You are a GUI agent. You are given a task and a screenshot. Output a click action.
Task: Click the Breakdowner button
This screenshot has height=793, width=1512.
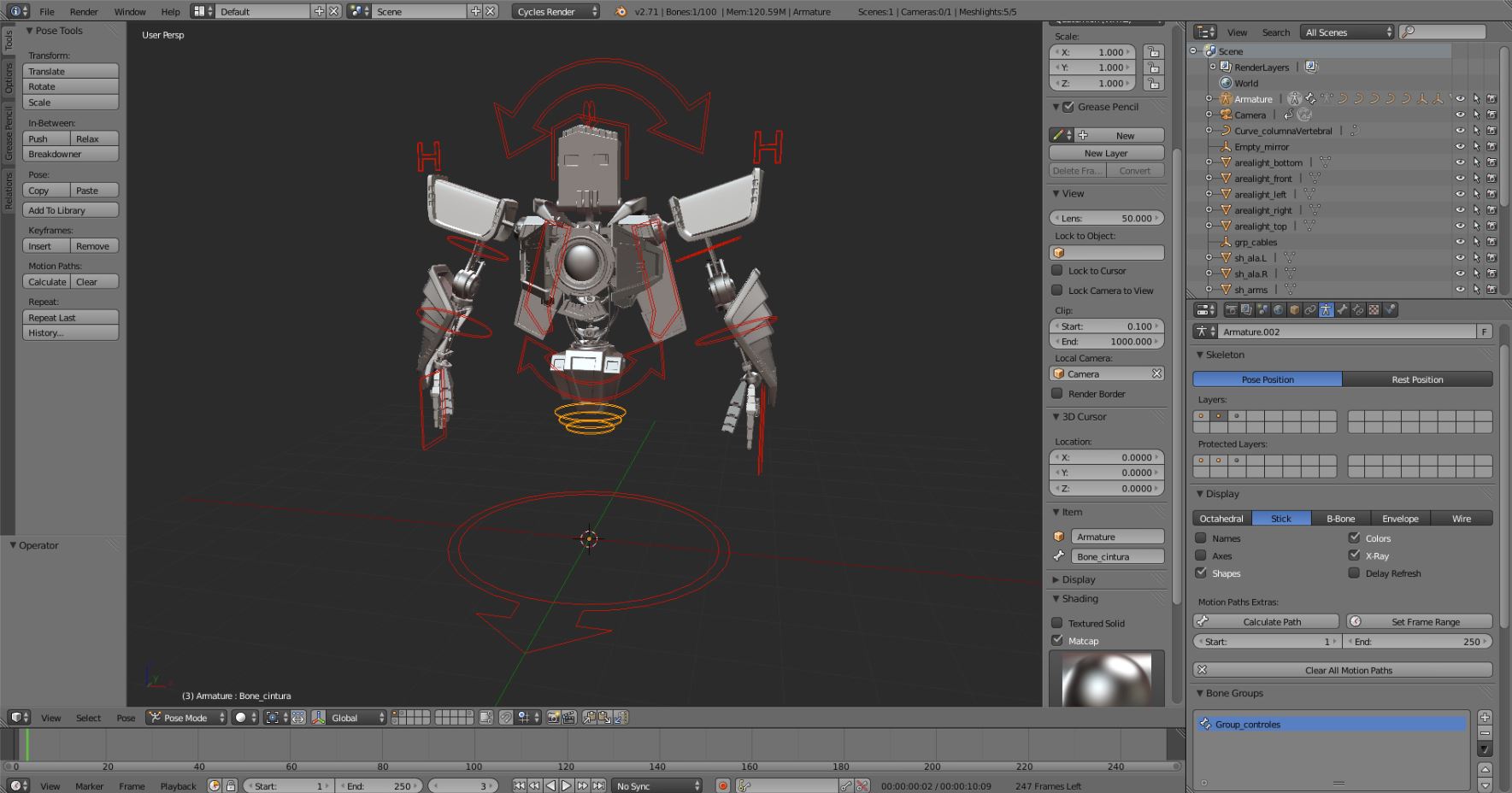[x=70, y=154]
